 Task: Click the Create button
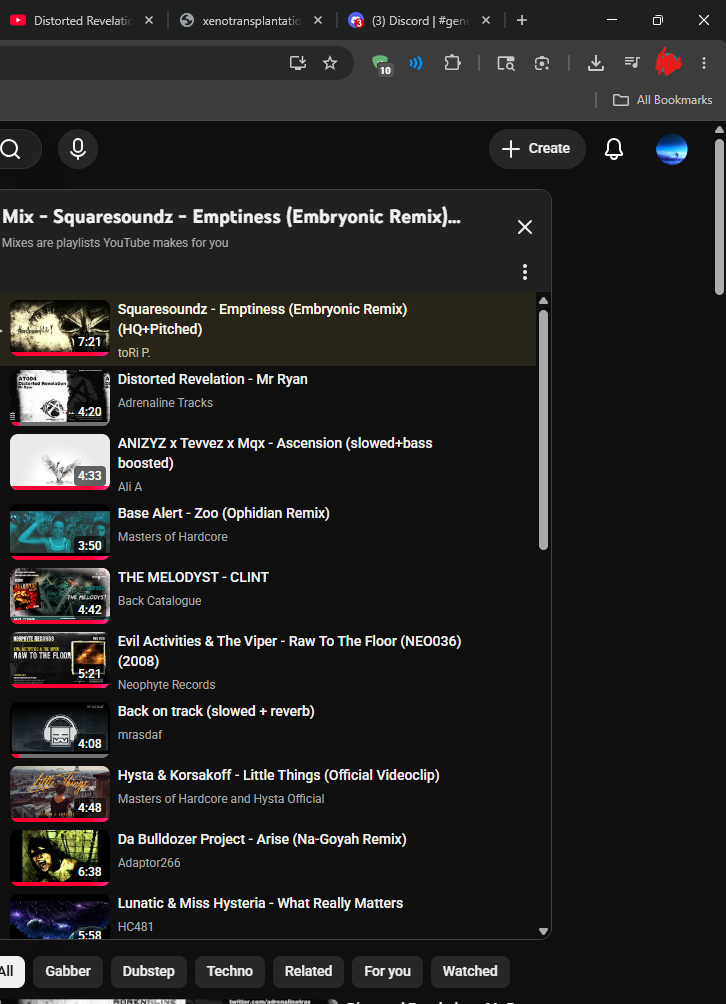(537, 149)
